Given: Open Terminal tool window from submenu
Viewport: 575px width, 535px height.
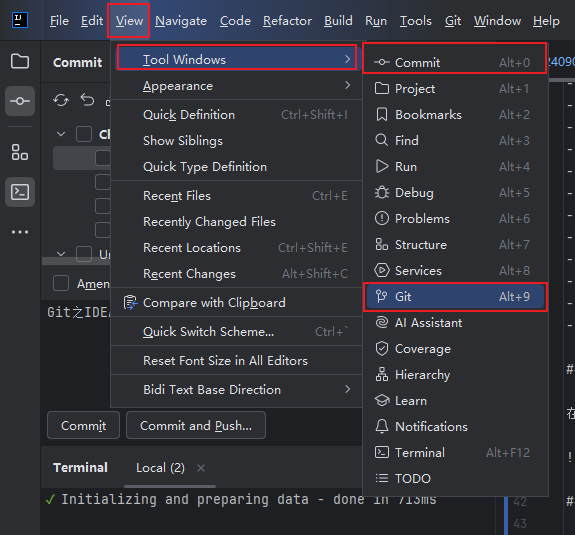Looking at the screenshot, I should coord(454,452).
